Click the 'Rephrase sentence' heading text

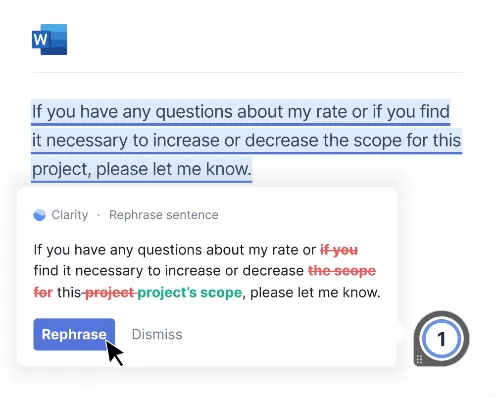[164, 215]
